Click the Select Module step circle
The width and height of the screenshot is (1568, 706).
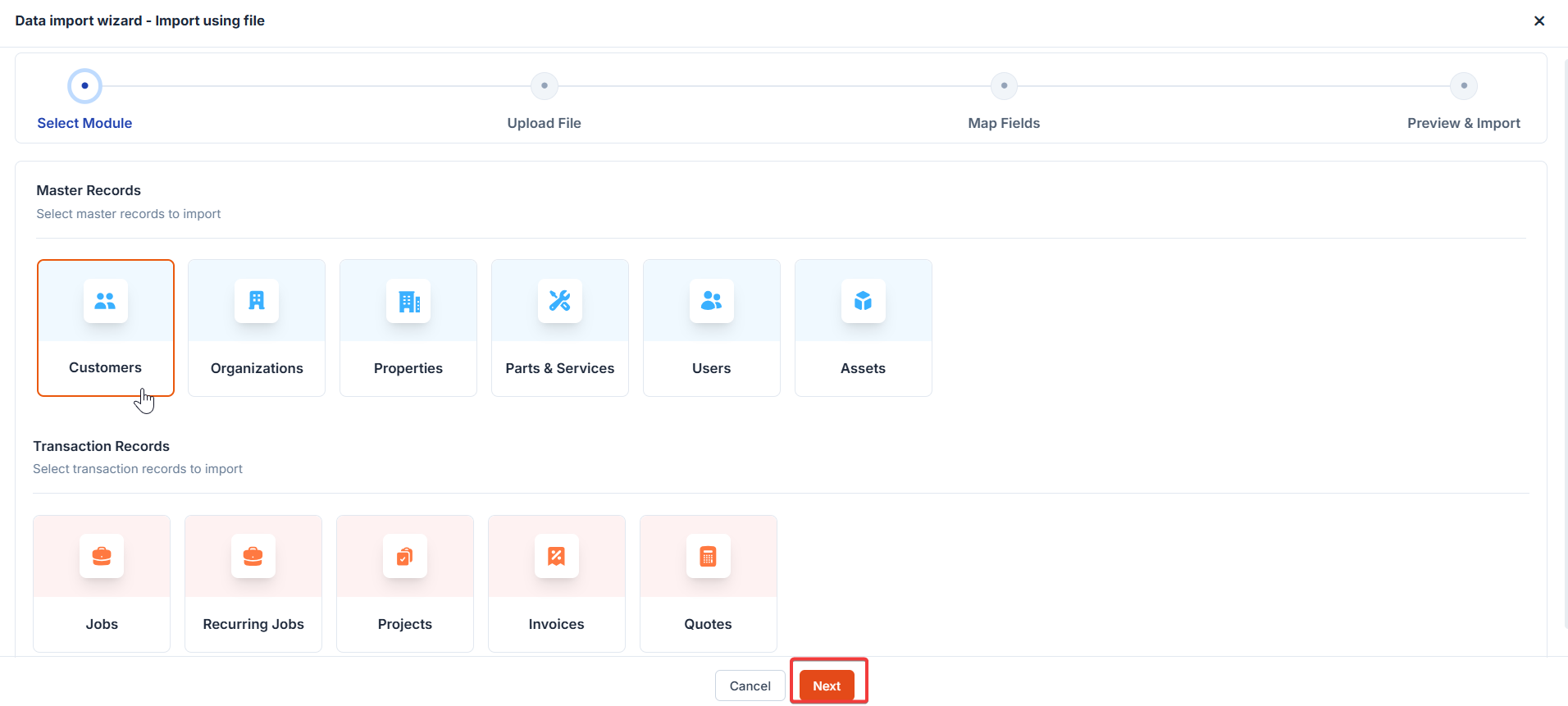point(84,86)
